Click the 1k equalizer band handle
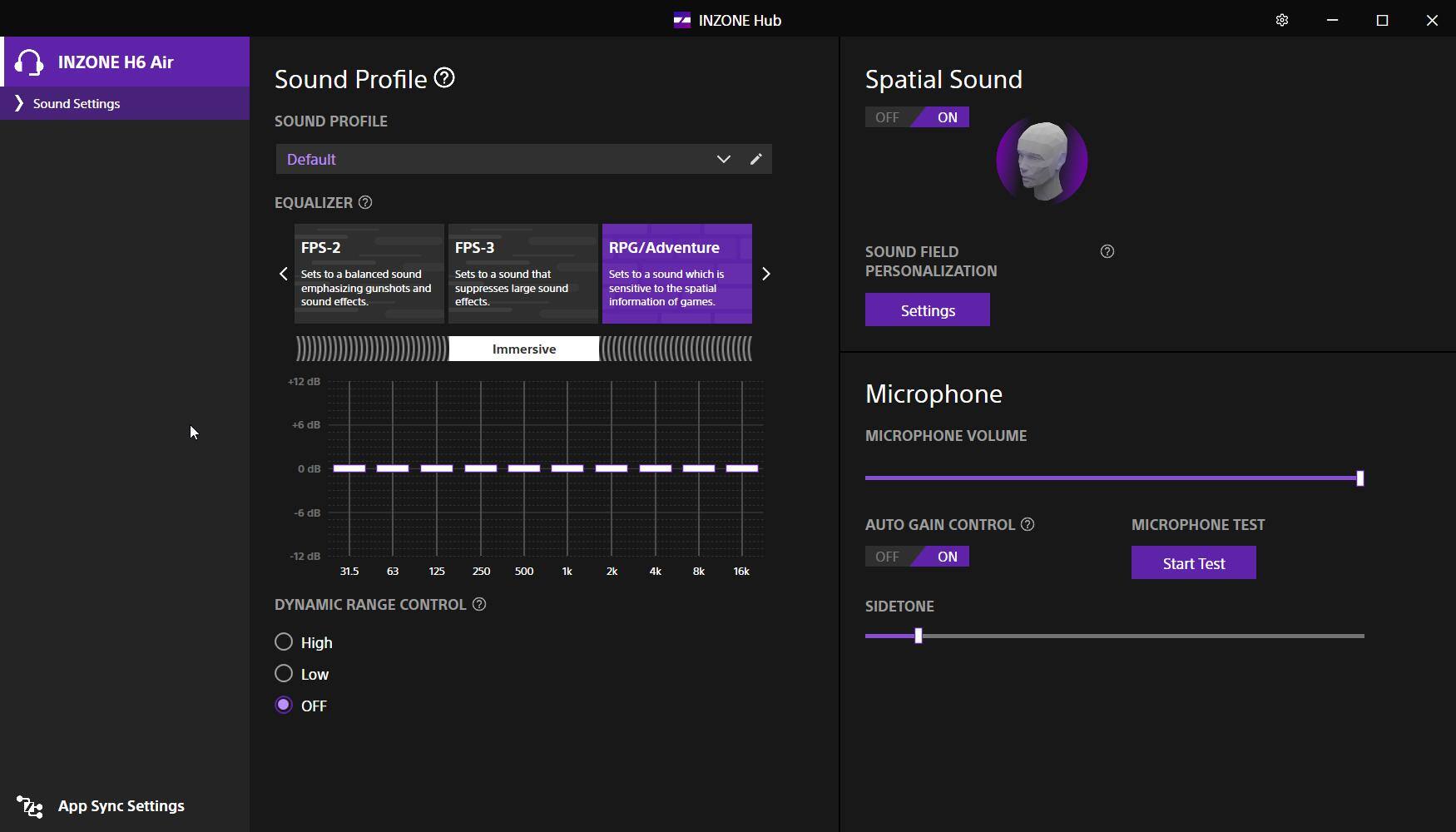1456x832 pixels. coord(567,468)
